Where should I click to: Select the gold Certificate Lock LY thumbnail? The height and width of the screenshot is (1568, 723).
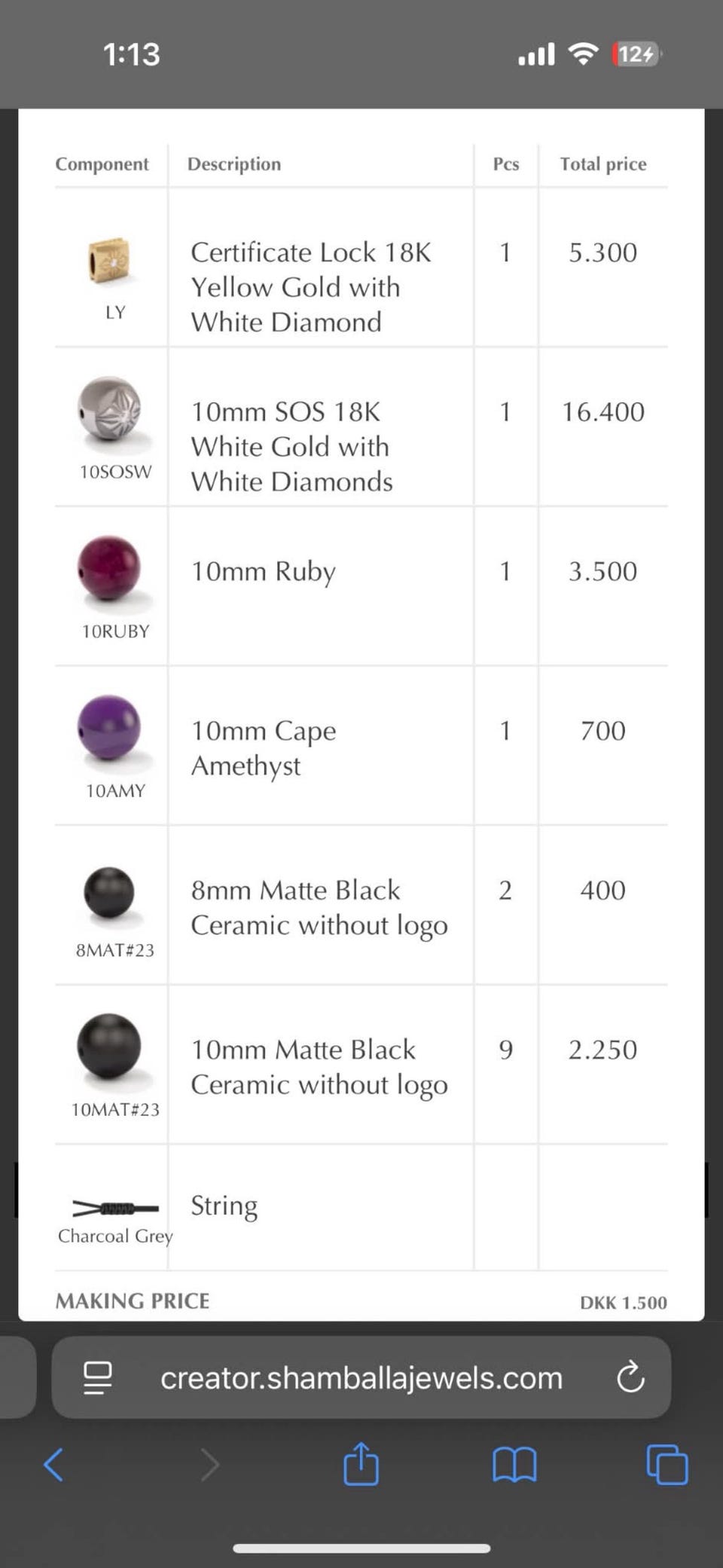[109, 260]
